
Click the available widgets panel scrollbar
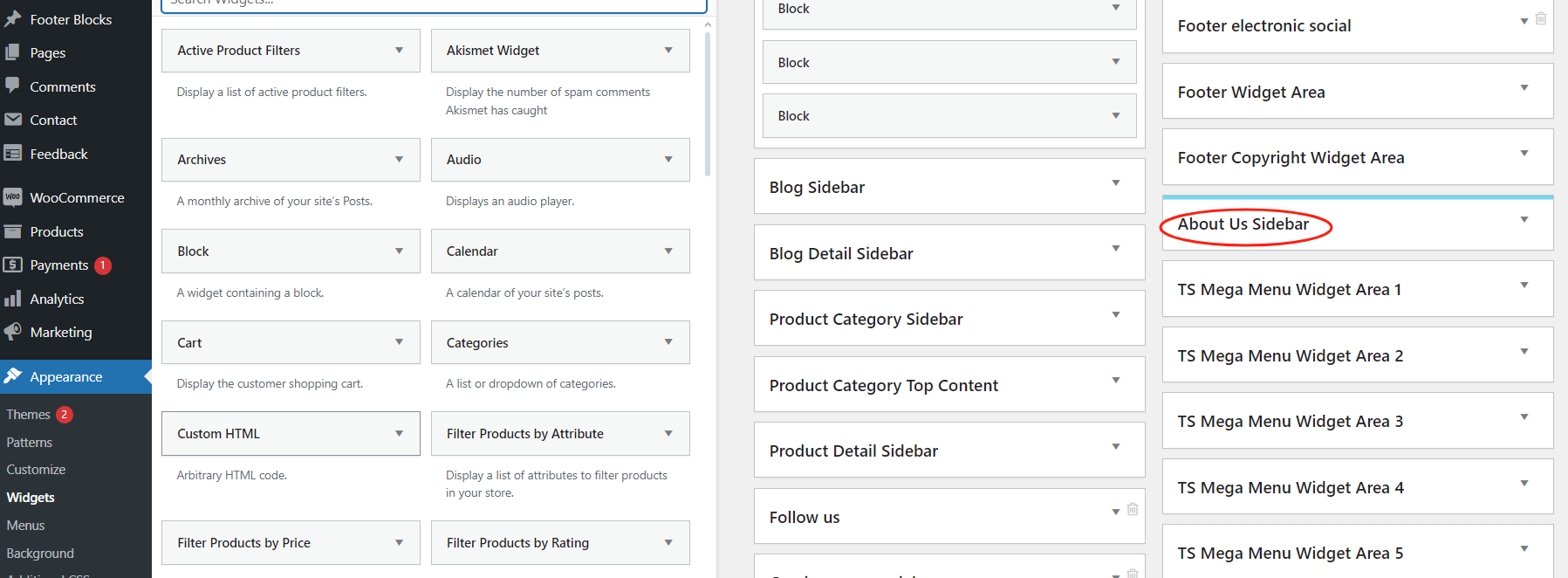(x=708, y=105)
